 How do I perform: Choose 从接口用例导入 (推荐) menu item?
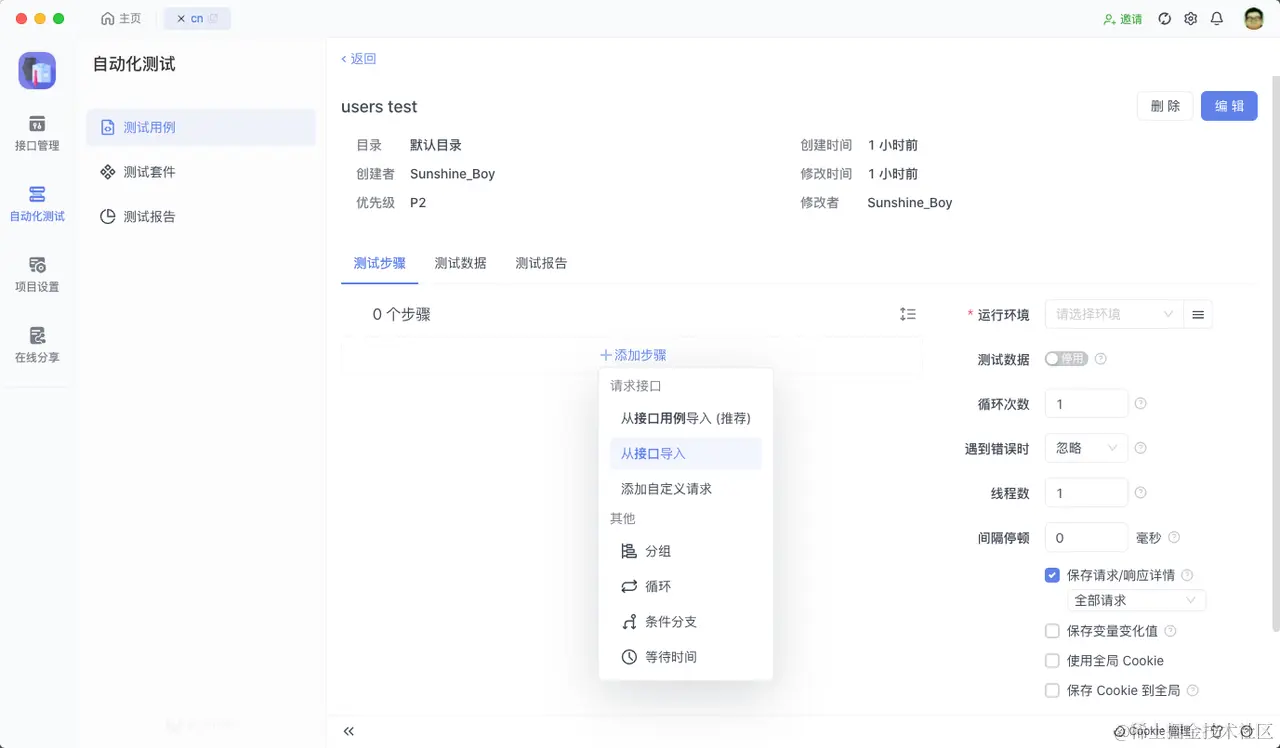tap(685, 418)
